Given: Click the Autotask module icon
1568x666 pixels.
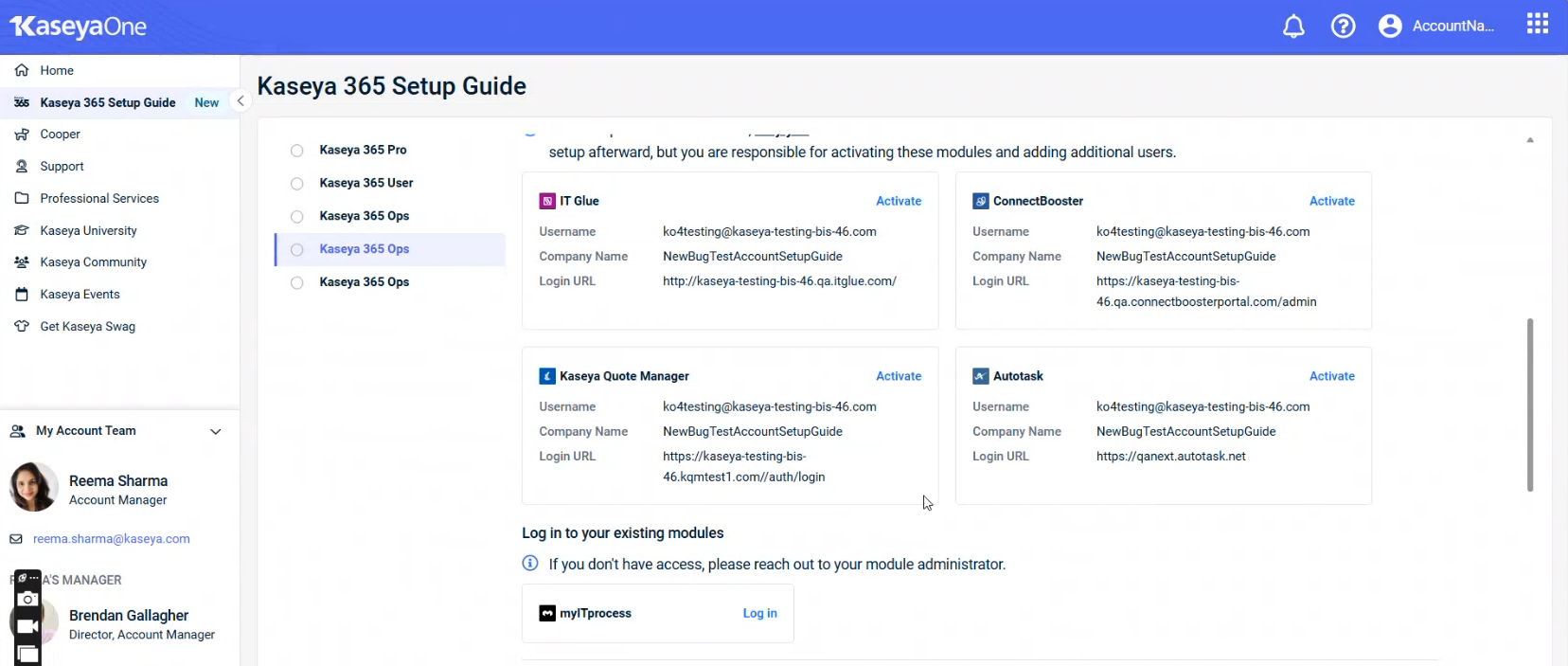Looking at the screenshot, I should coord(981,376).
